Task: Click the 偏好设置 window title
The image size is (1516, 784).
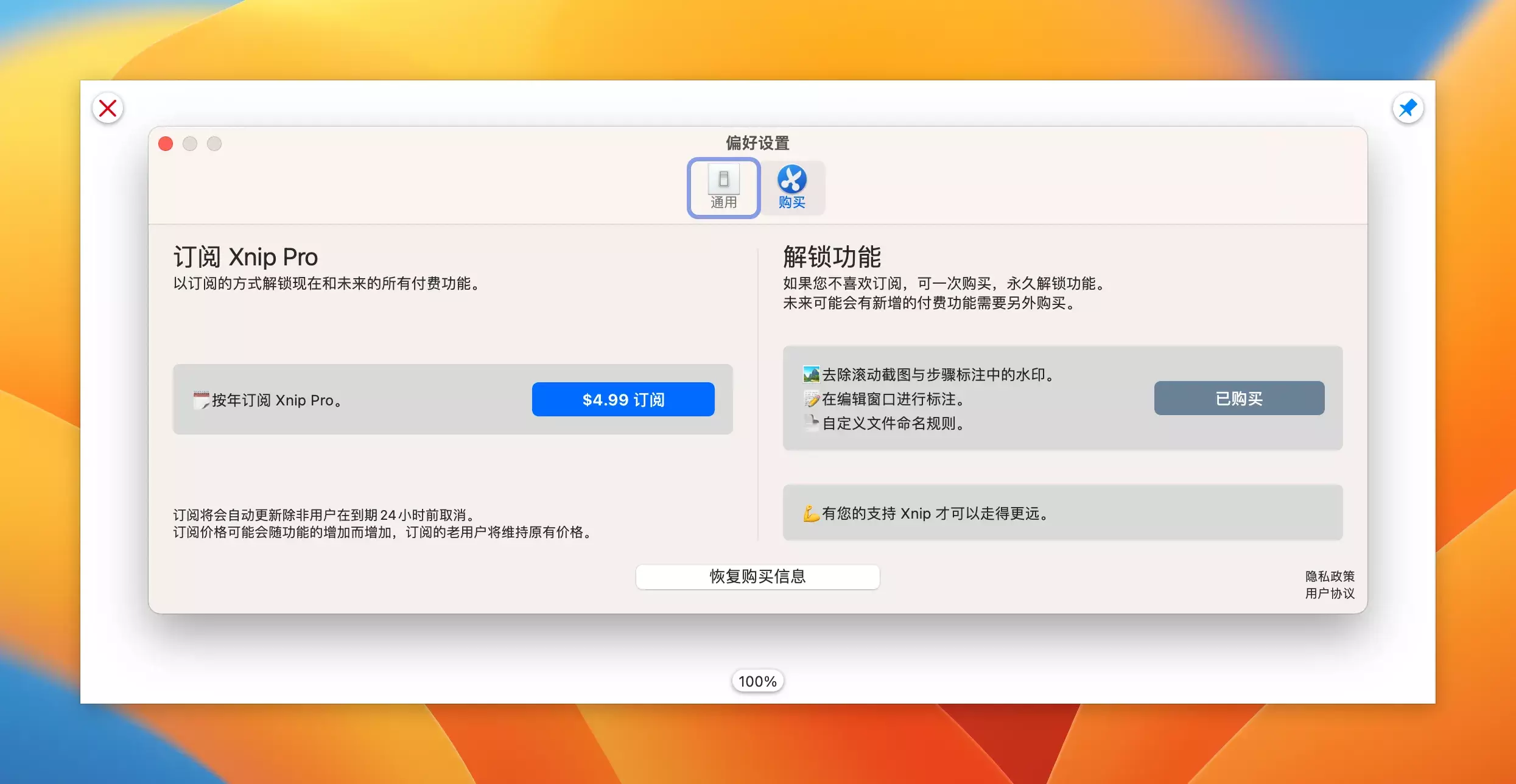Action: coord(757,143)
